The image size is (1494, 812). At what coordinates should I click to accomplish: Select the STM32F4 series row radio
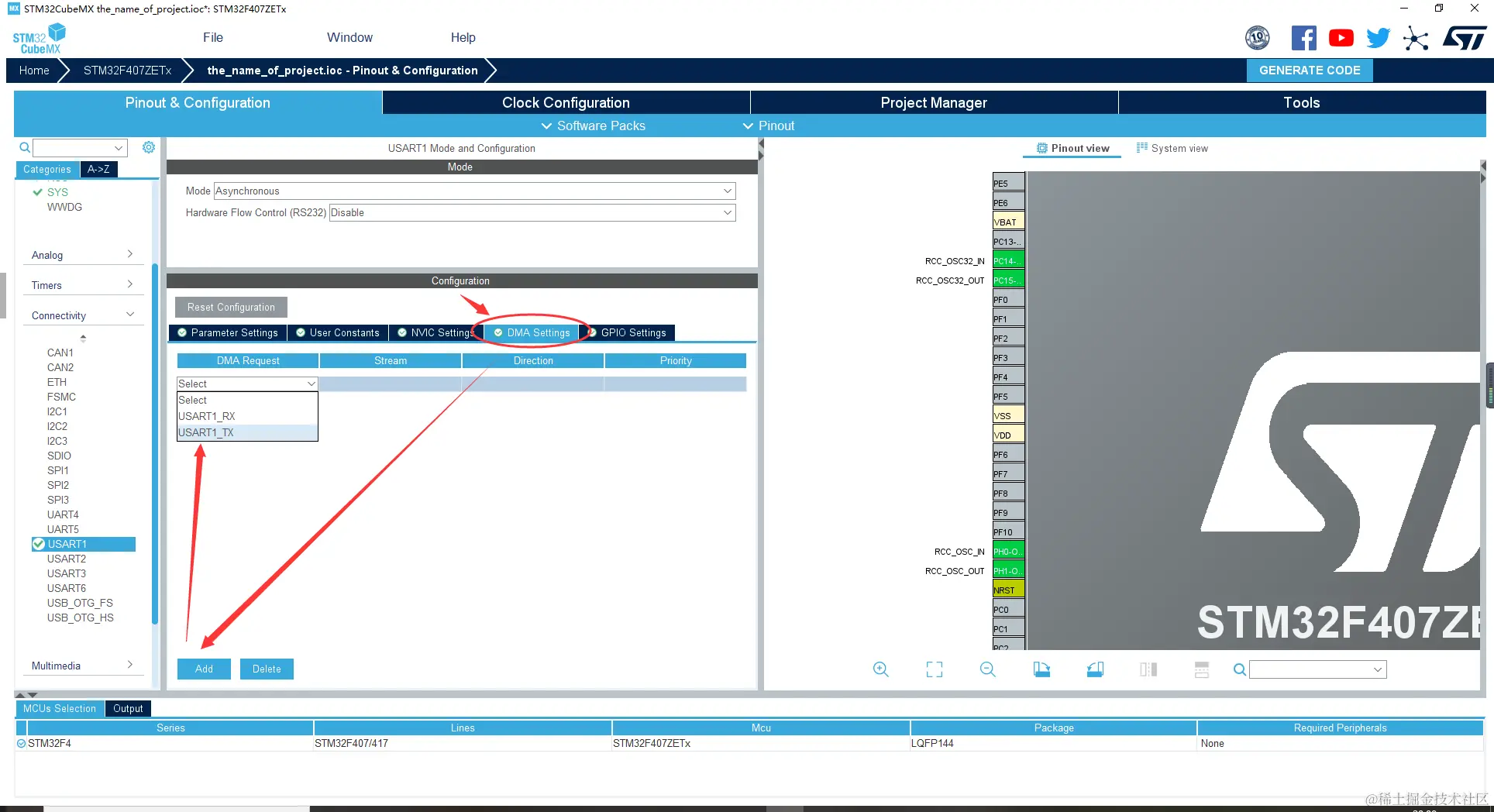pyautogui.click(x=22, y=743)
